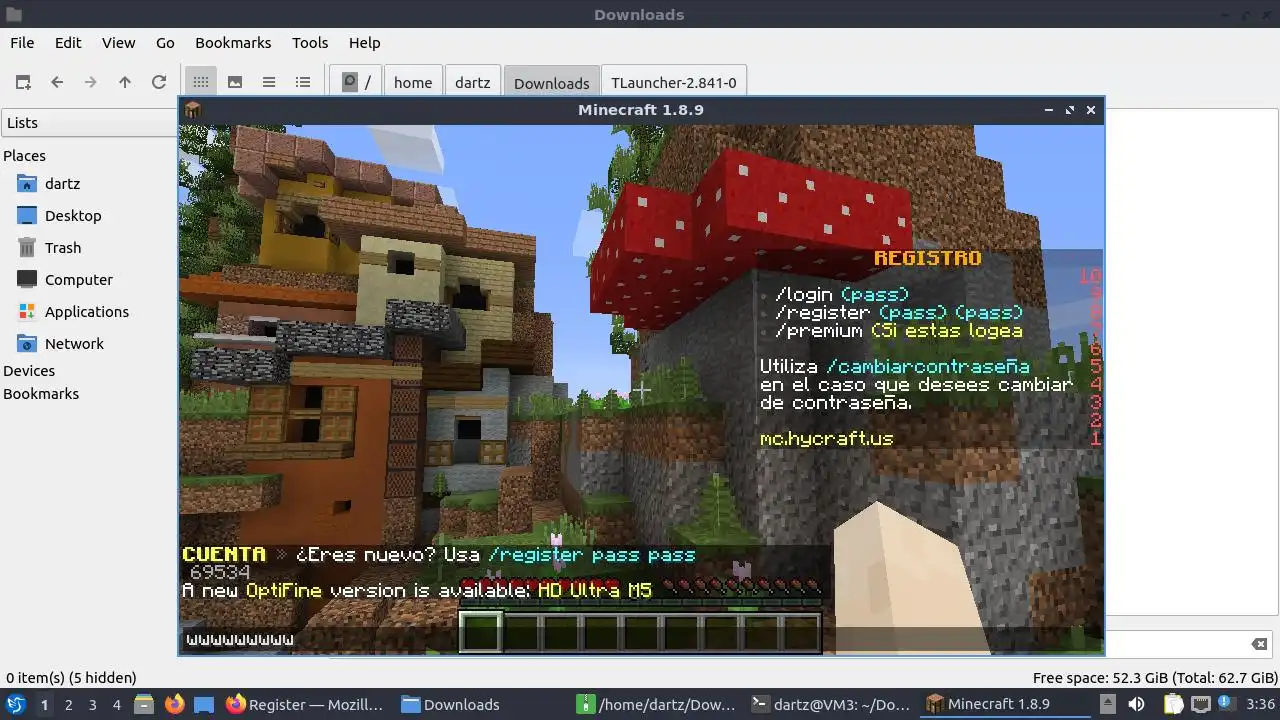Click the free space status text
Screen dimensions: 1280x720
pos(1153,677)
